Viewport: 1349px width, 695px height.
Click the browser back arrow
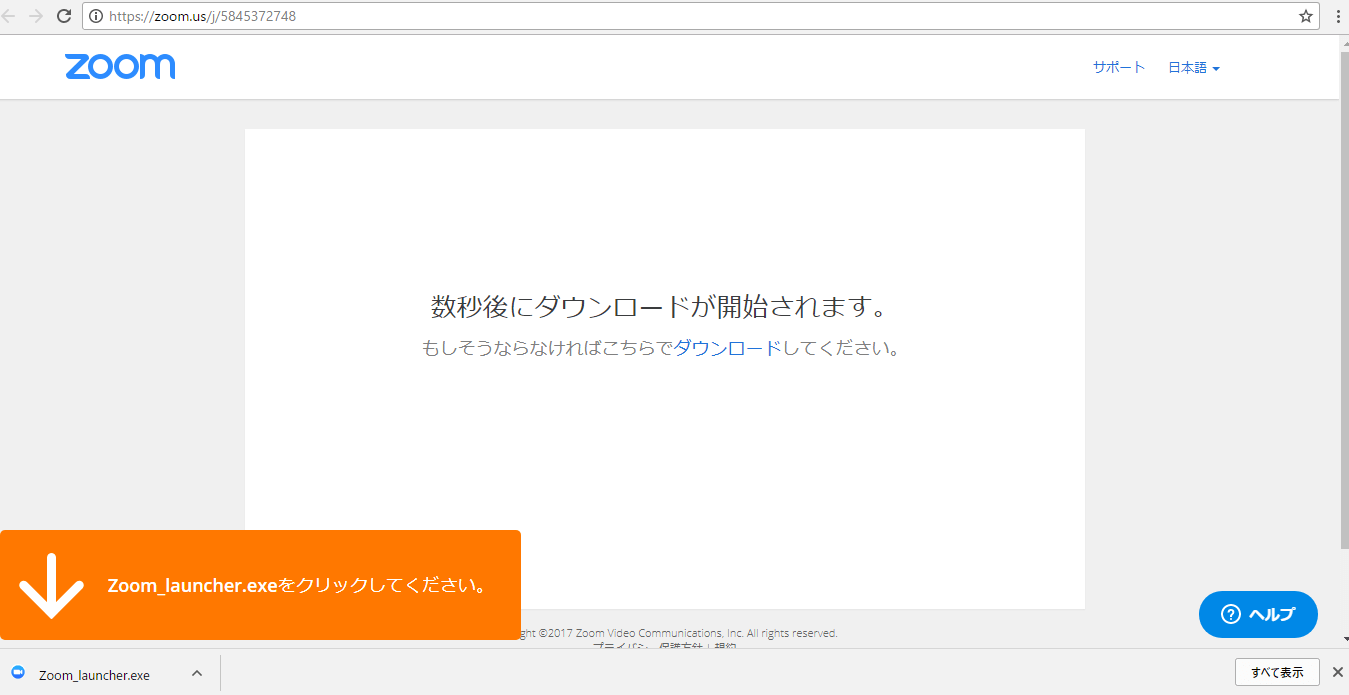click(x=9, y=16)
